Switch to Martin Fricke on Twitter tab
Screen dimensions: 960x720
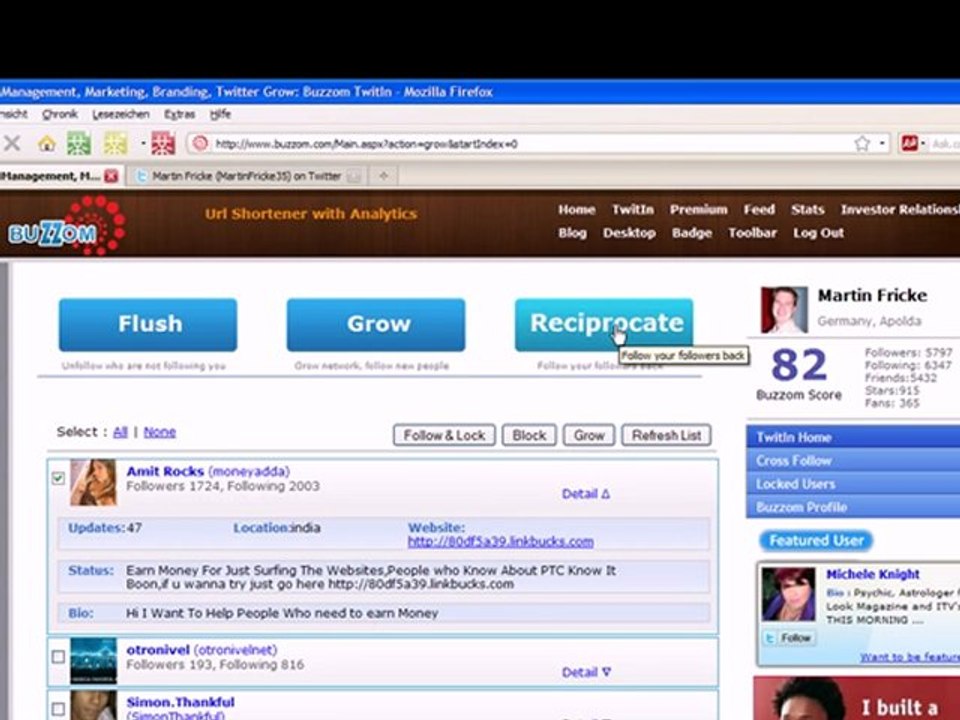coord(246,176)
